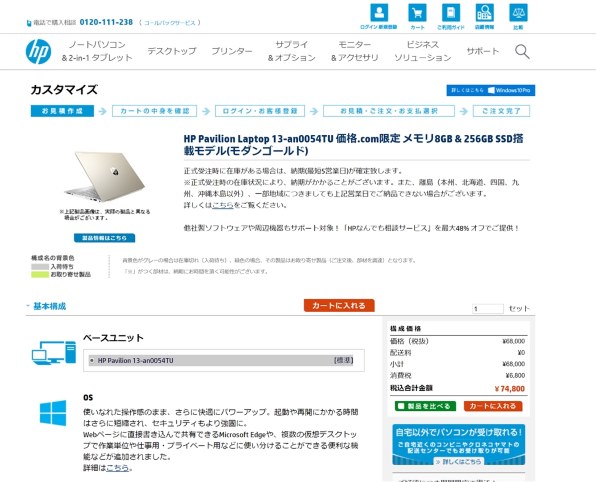Click the quantity set input field
Screen dimensions: 596x482
coord(488,309)
